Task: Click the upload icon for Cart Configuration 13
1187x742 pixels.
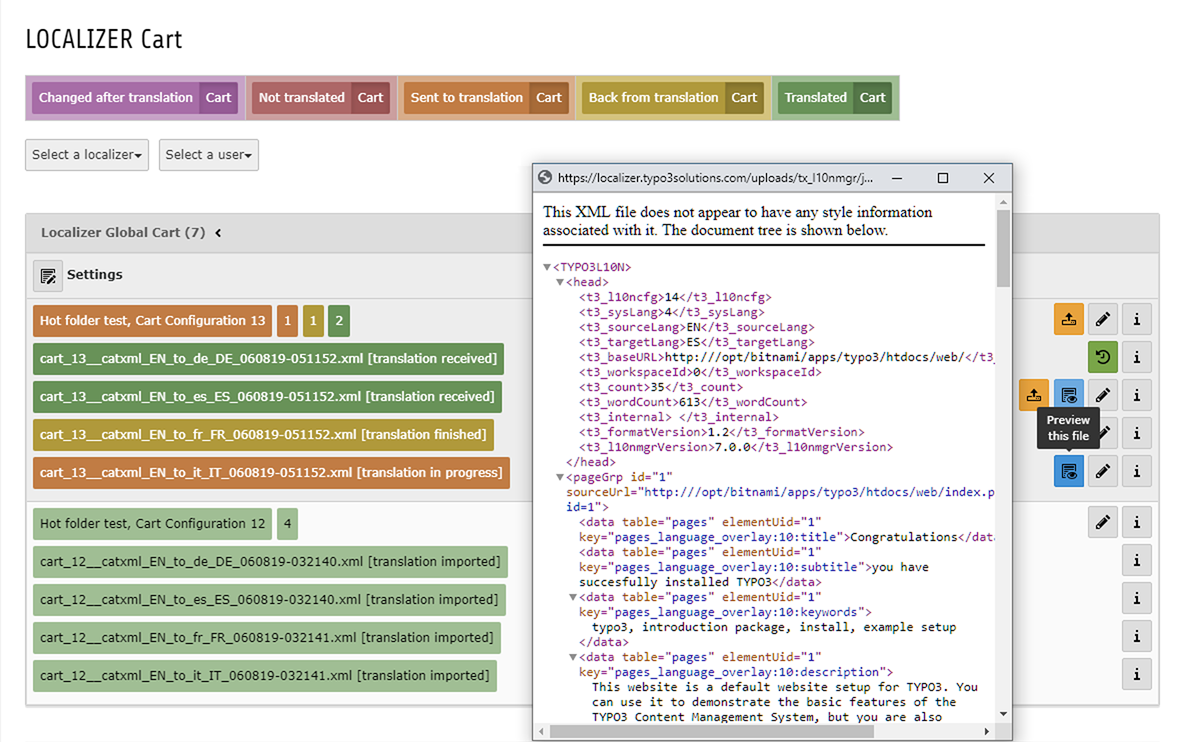Action: tap(1068, 319)
